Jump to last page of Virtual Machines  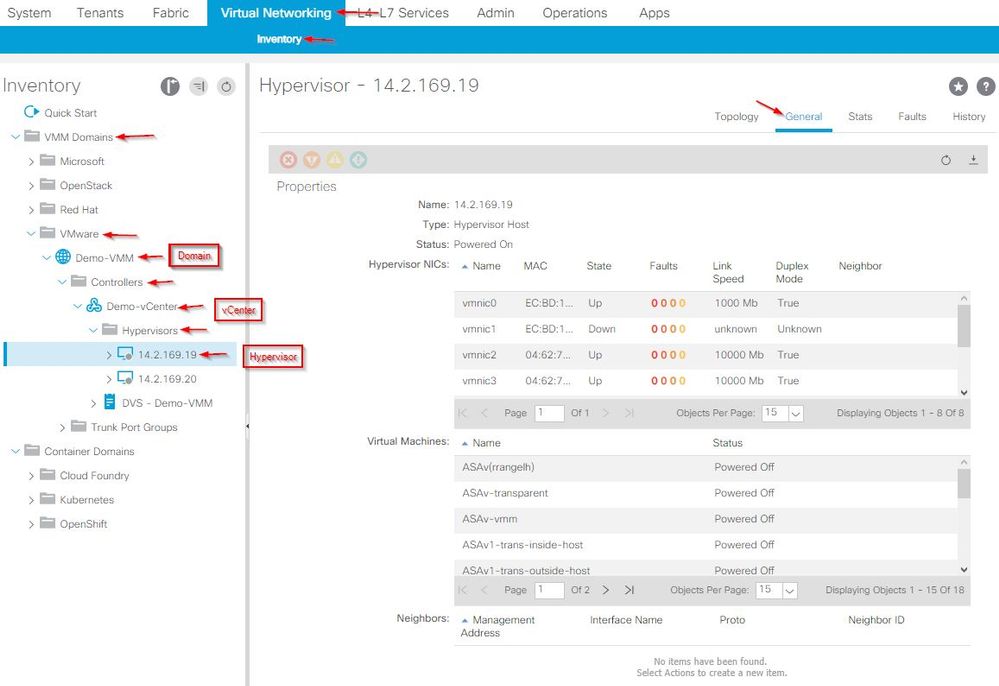tap(629, 590)
